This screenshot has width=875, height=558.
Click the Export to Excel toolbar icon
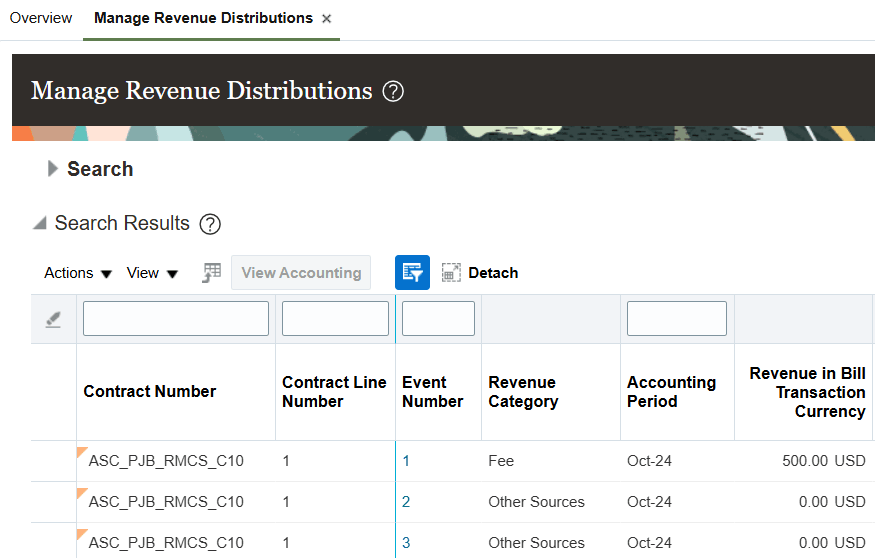[x=212, y=273]
